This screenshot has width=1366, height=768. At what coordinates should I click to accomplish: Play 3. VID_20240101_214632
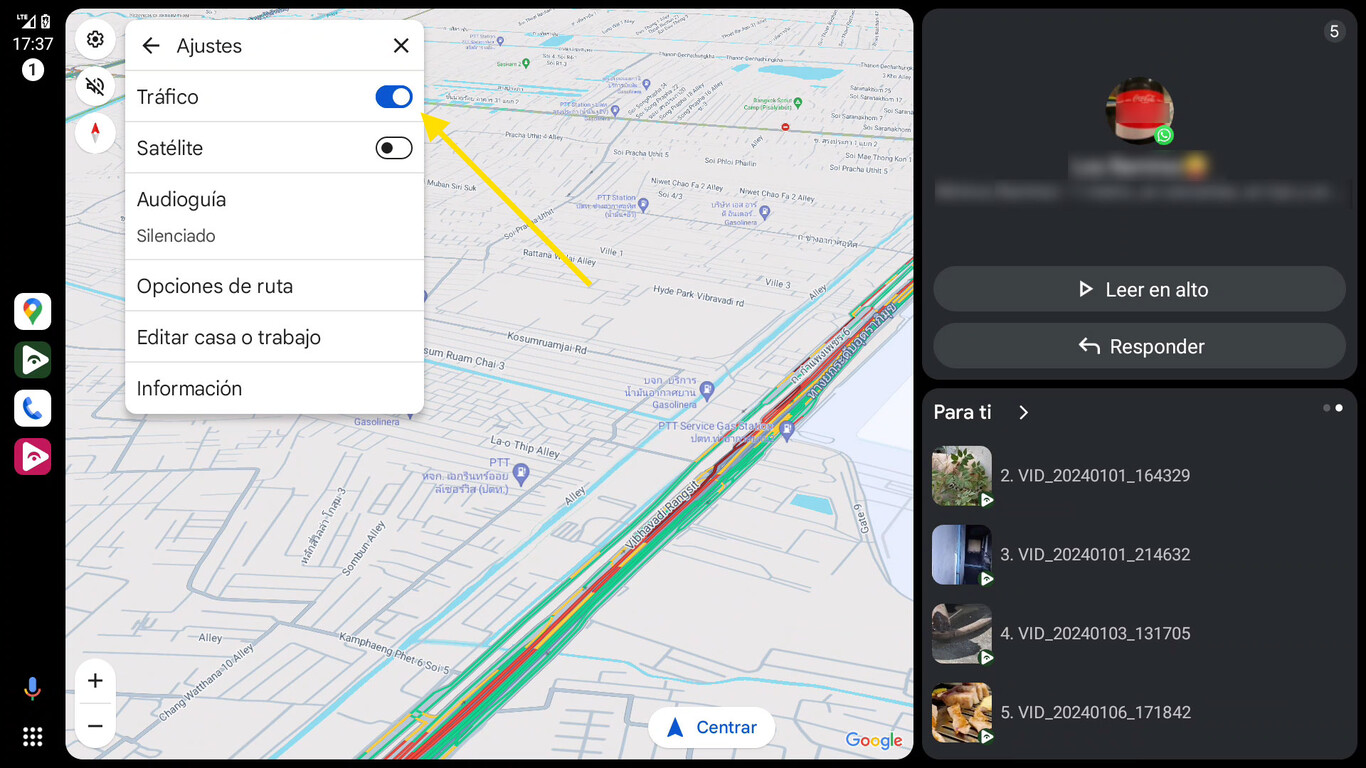coord(1139,555)
